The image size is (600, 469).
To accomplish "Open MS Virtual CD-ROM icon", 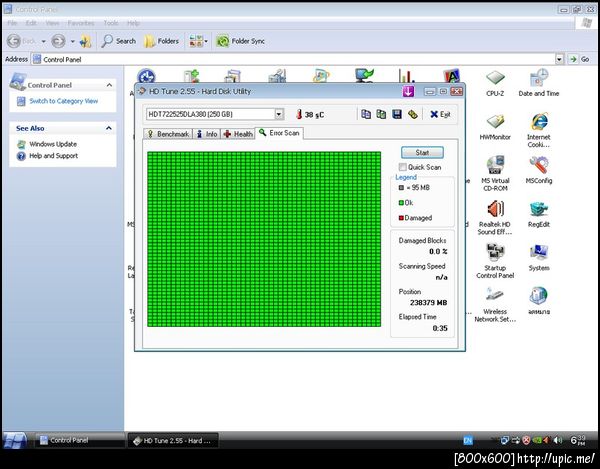I will pos(495,174).
